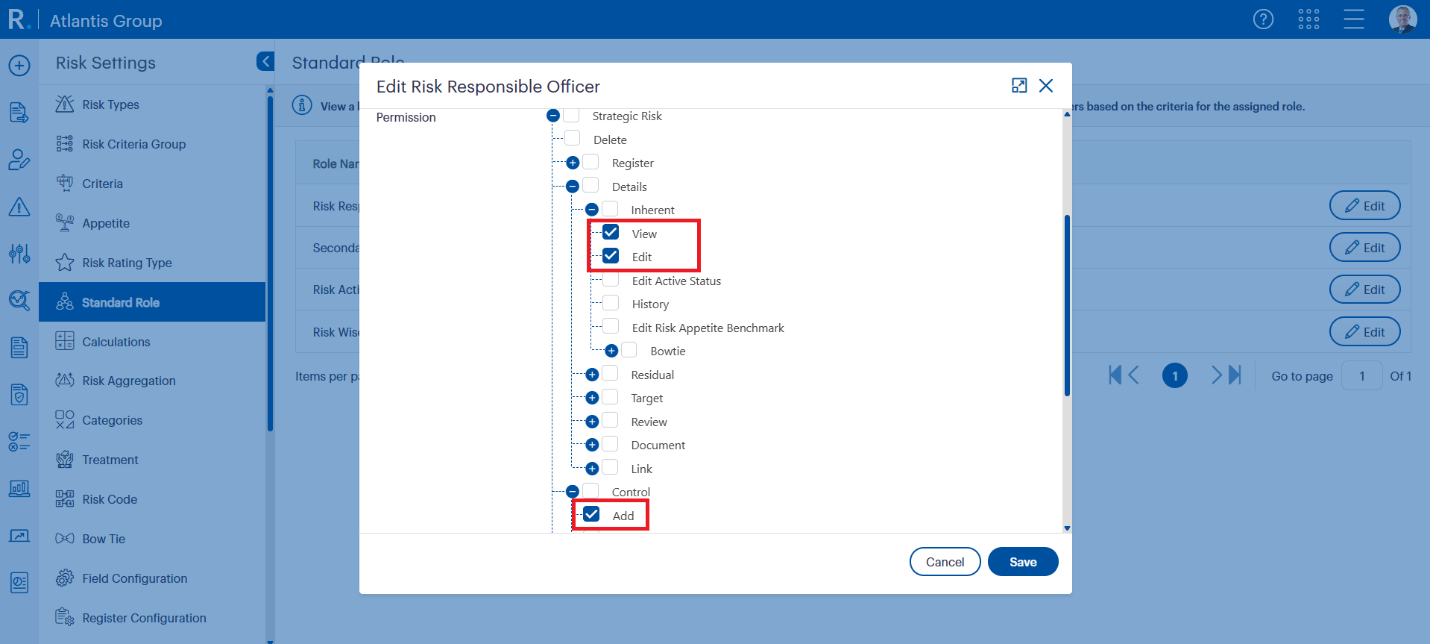Go to the last page arrow
1430x644 pixels.
point(1235,375)
